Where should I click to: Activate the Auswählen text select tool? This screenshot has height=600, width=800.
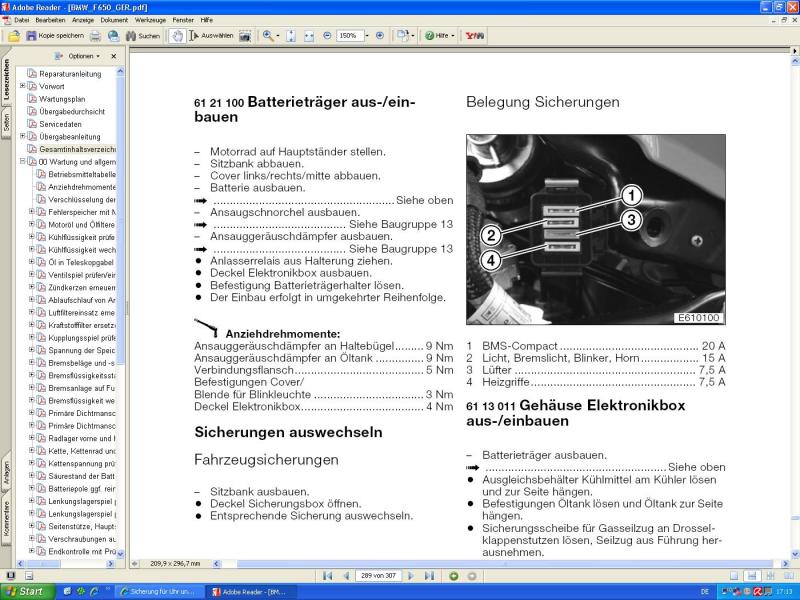click(211, 36)
